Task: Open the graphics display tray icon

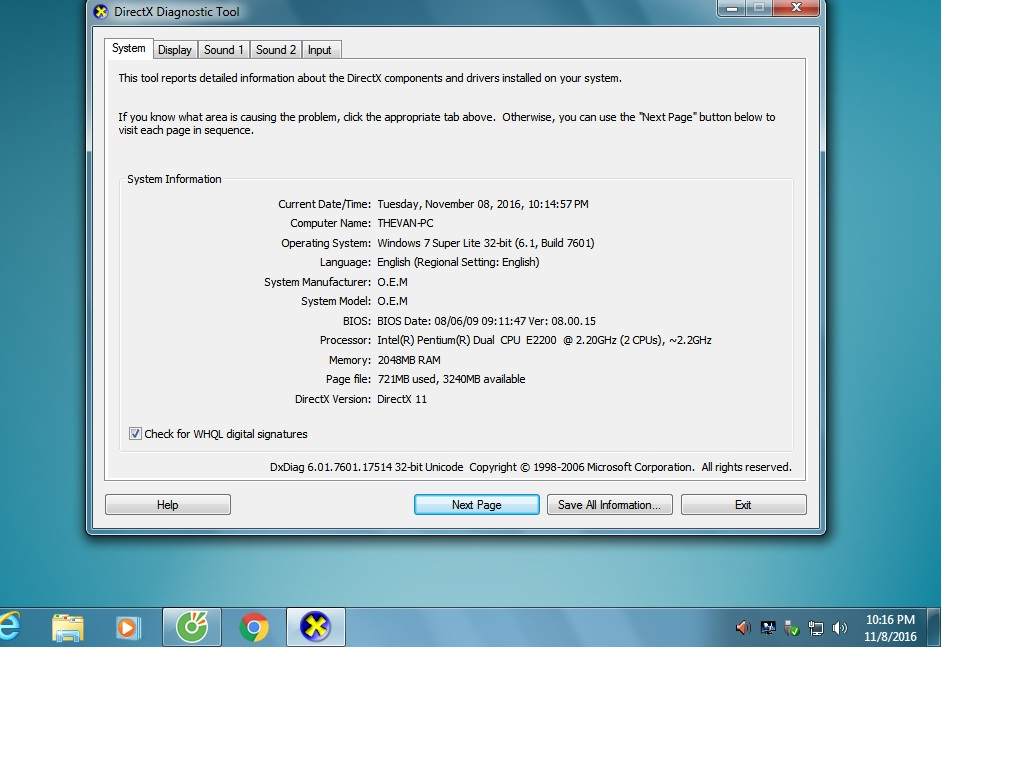Action: click(x=767, y=628)
